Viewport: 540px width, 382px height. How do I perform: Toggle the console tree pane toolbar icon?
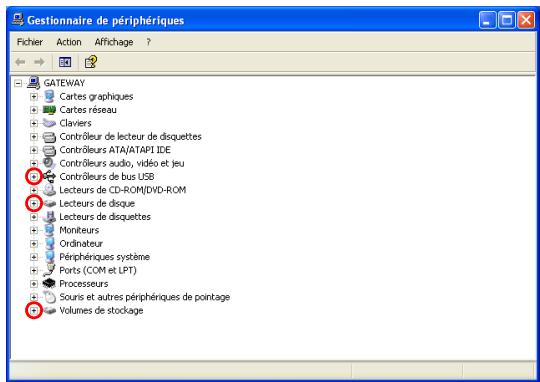pos(65,62)
